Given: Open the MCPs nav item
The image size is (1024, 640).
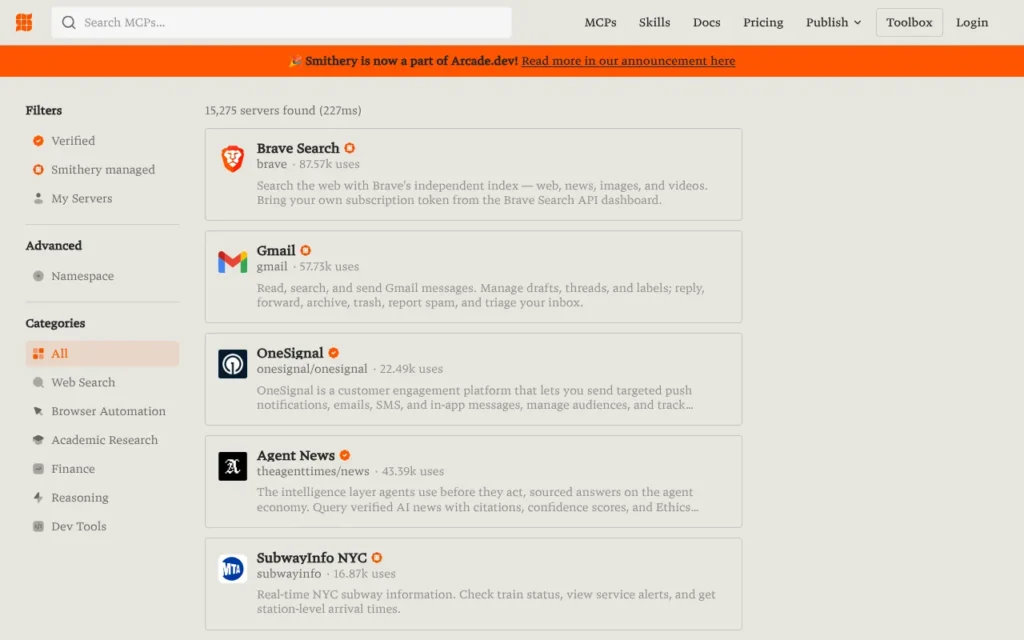Looking at the screenshot, I should pos(600,22).
